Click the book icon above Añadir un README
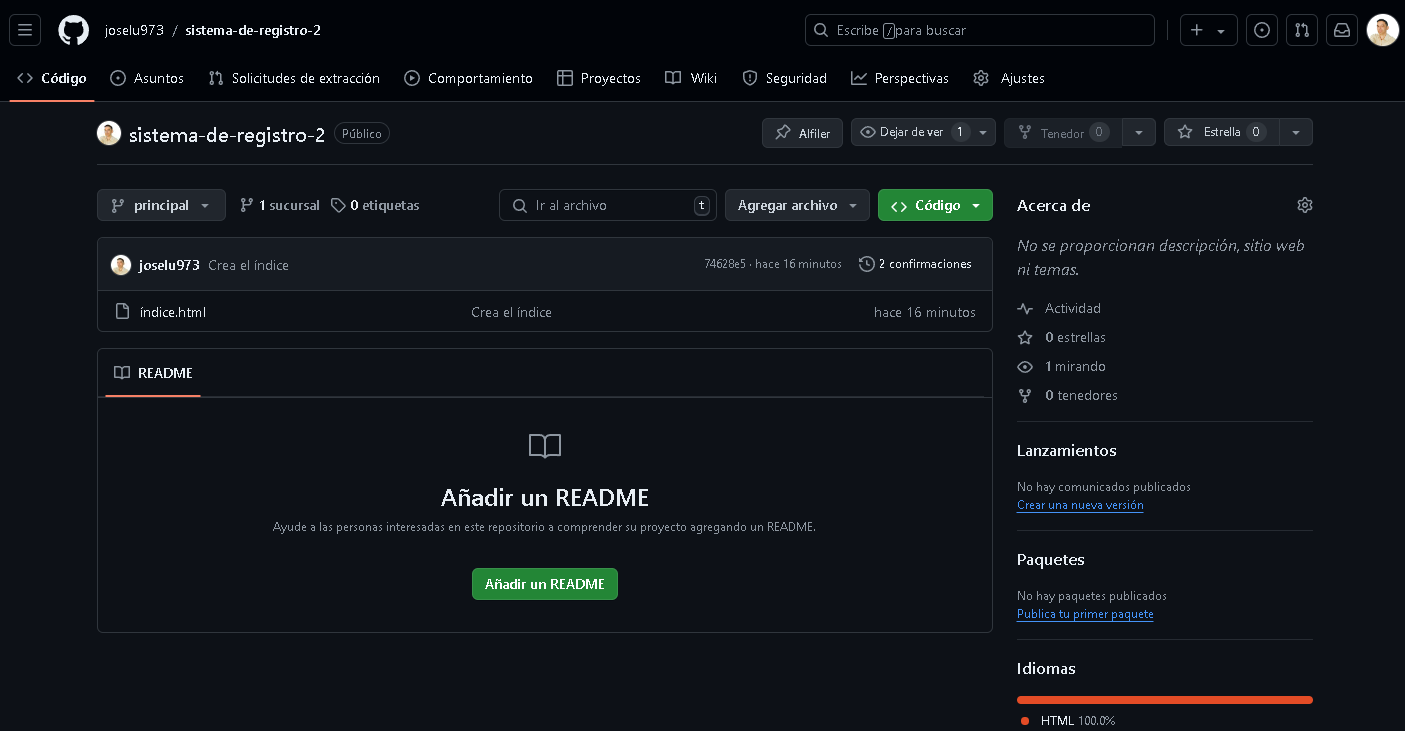The image size is (1405, 731). [x=545, y=446]
